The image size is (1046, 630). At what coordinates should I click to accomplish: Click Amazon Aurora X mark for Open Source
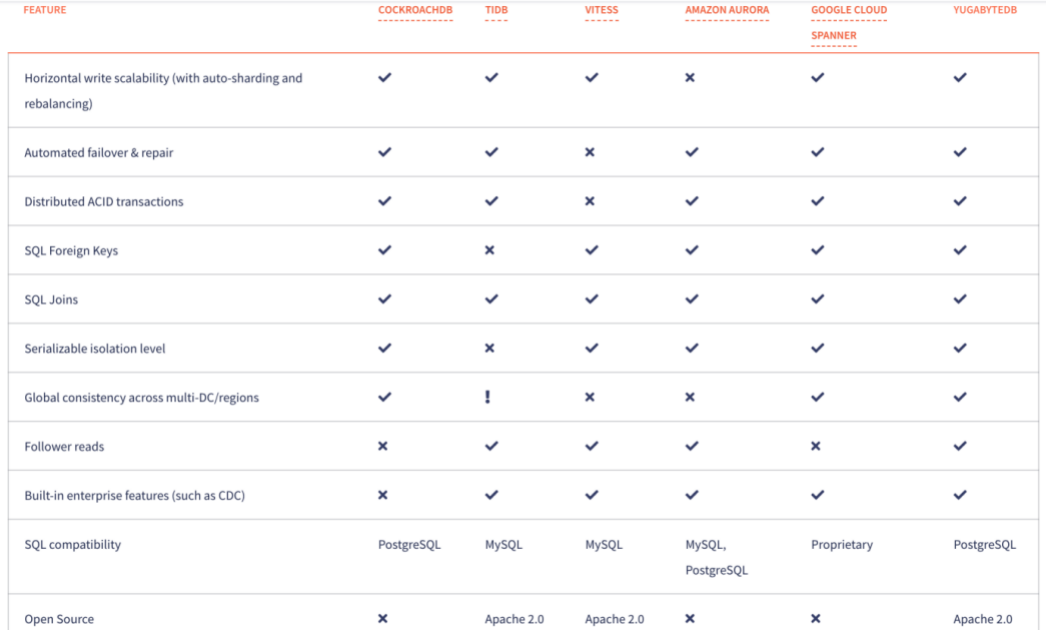[690, 619]
